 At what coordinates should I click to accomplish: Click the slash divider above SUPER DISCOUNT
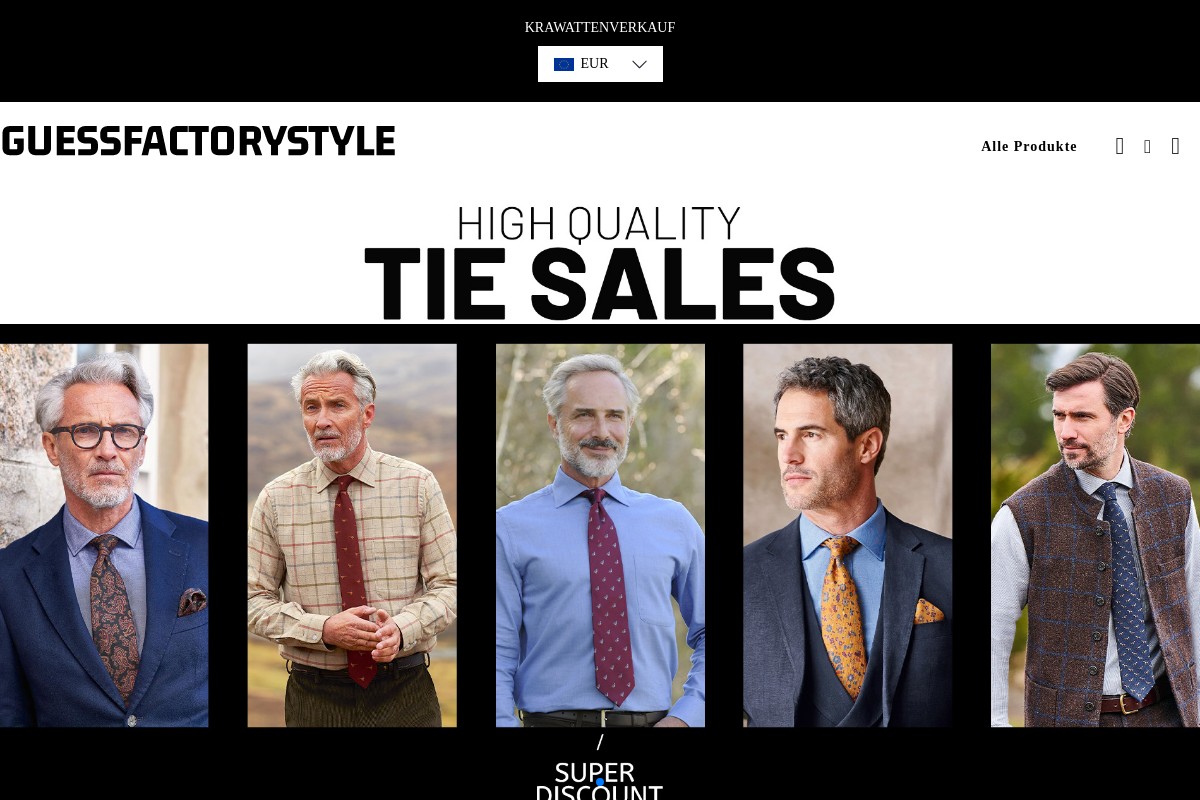(600, 742)
